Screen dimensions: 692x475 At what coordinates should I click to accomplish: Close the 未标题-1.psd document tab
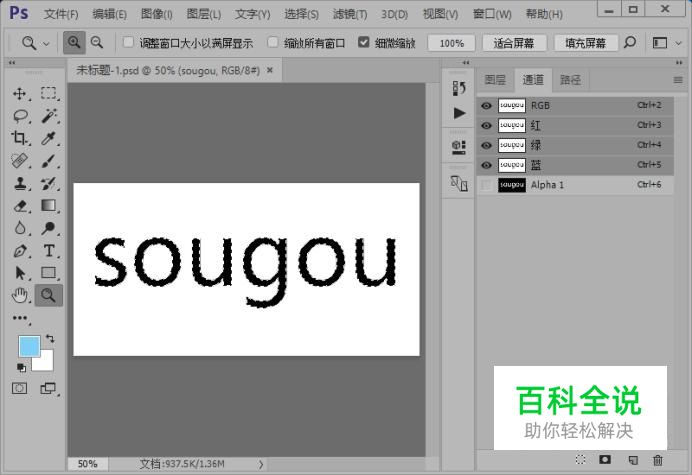(x=270, y=70)
